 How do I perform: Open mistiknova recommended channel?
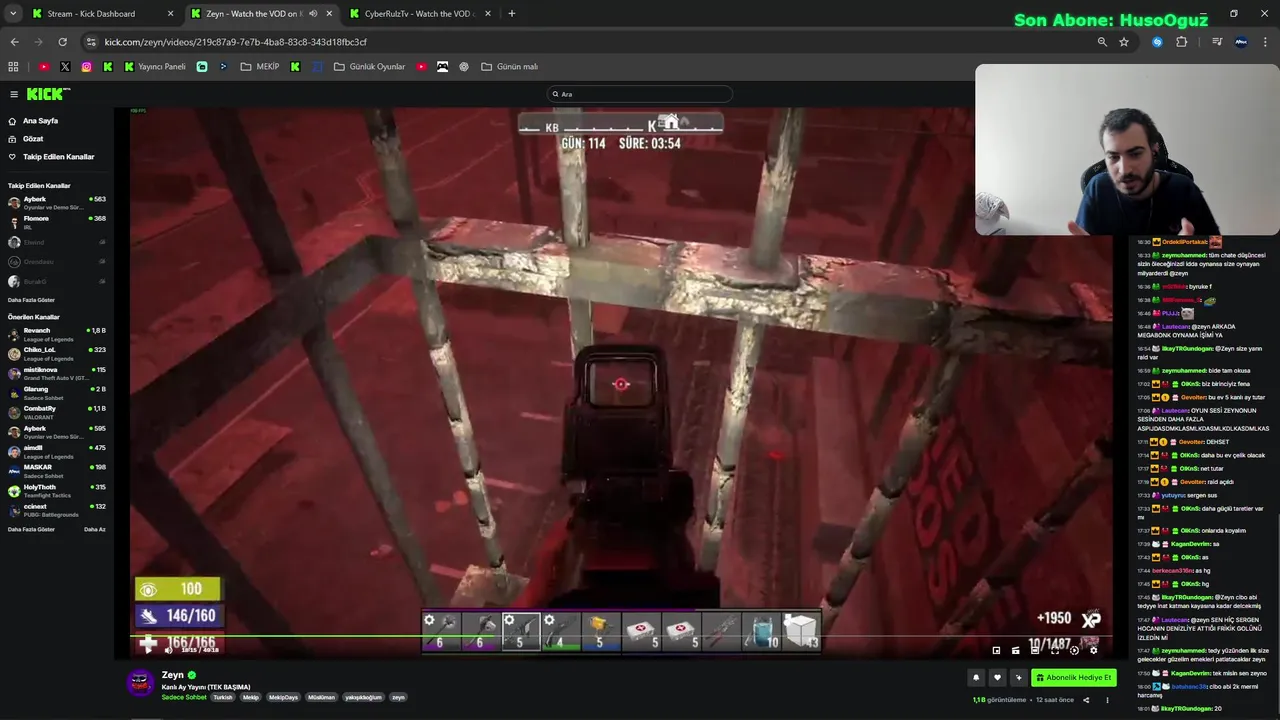57,373
